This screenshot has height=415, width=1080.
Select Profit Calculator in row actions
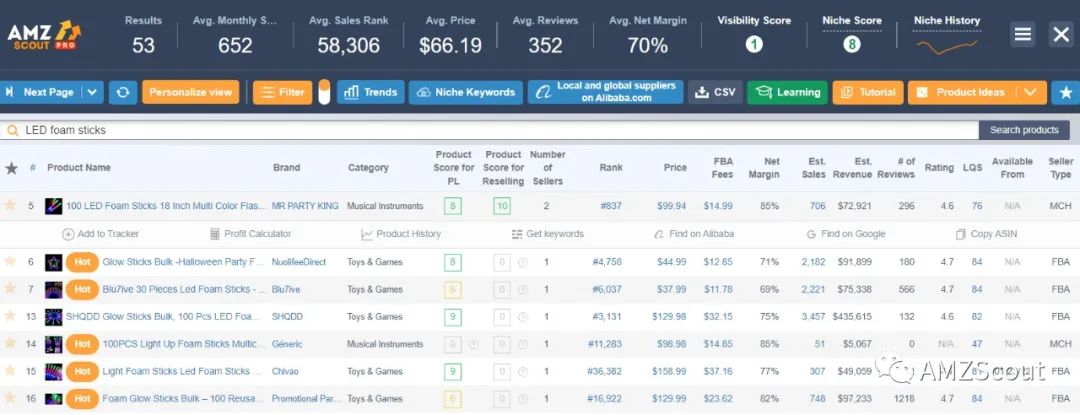click(x=250, y=234)
